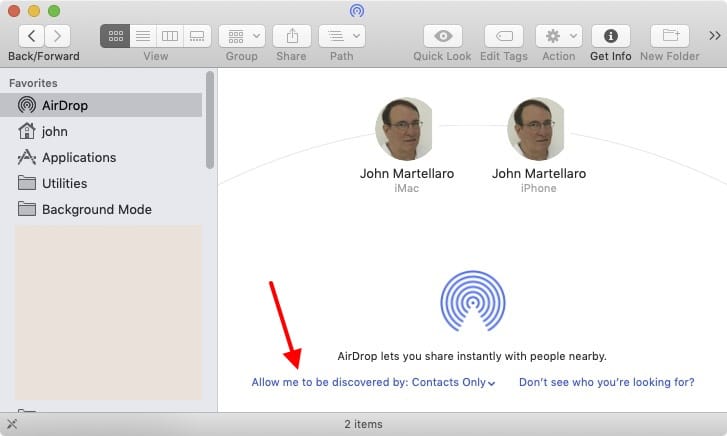
Task: Switch to gallery view
Action: click(197, 36)
